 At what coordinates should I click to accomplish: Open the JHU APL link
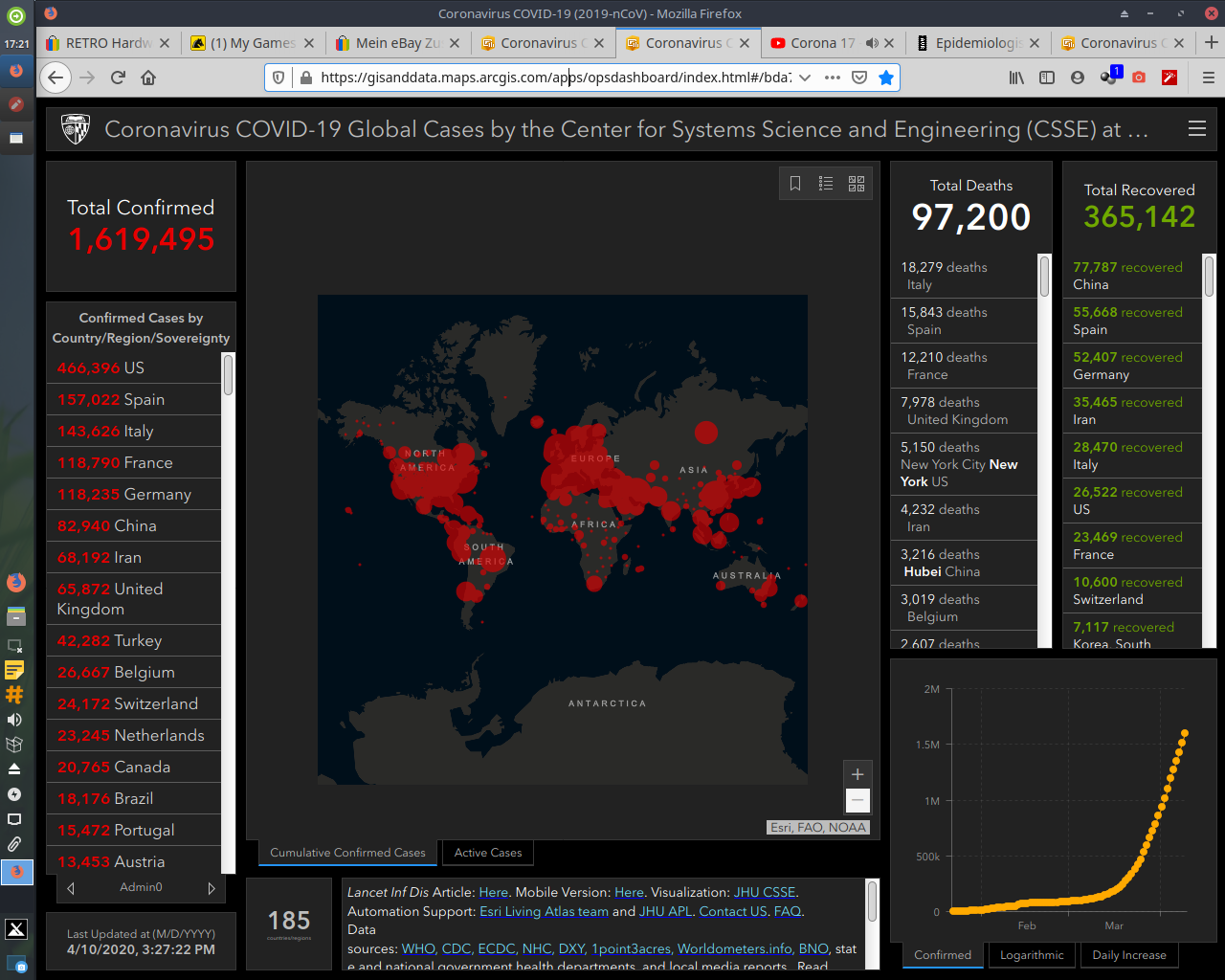tap(665, 911)
